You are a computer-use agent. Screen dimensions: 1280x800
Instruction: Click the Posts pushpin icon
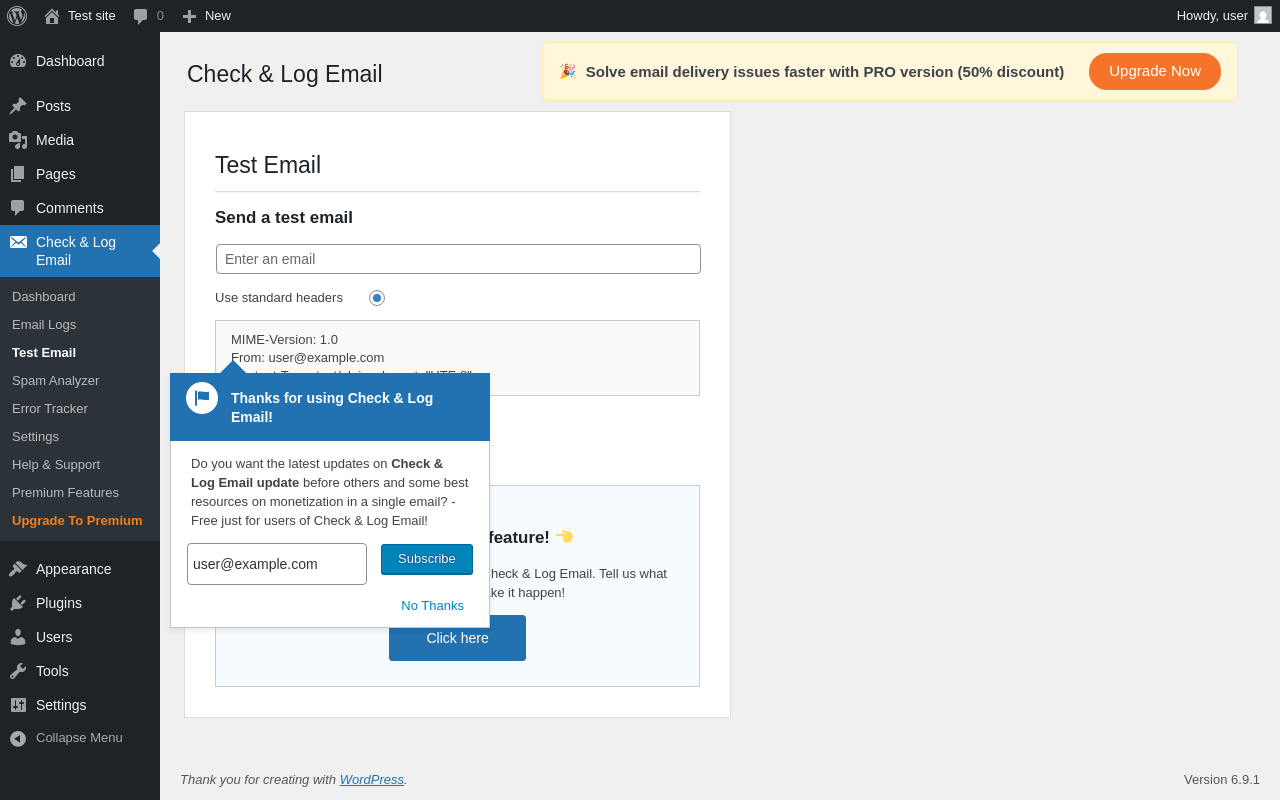click(18, 106)
